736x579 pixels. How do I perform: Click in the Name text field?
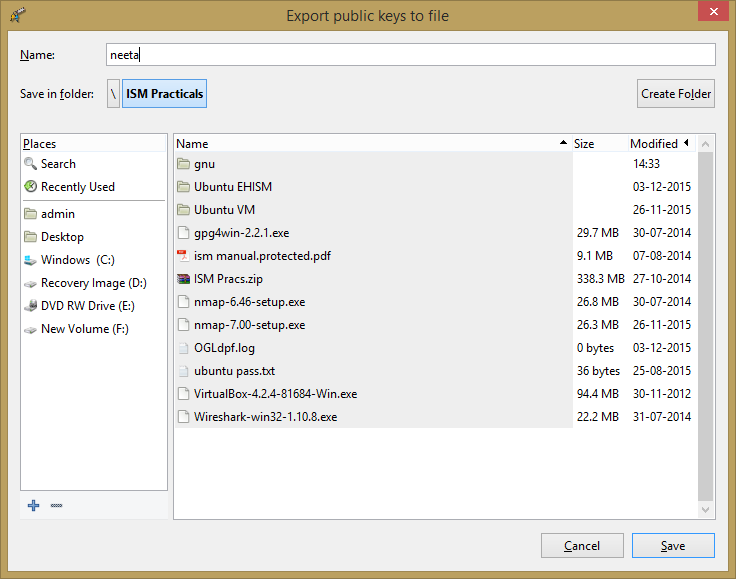pos(410,55)
